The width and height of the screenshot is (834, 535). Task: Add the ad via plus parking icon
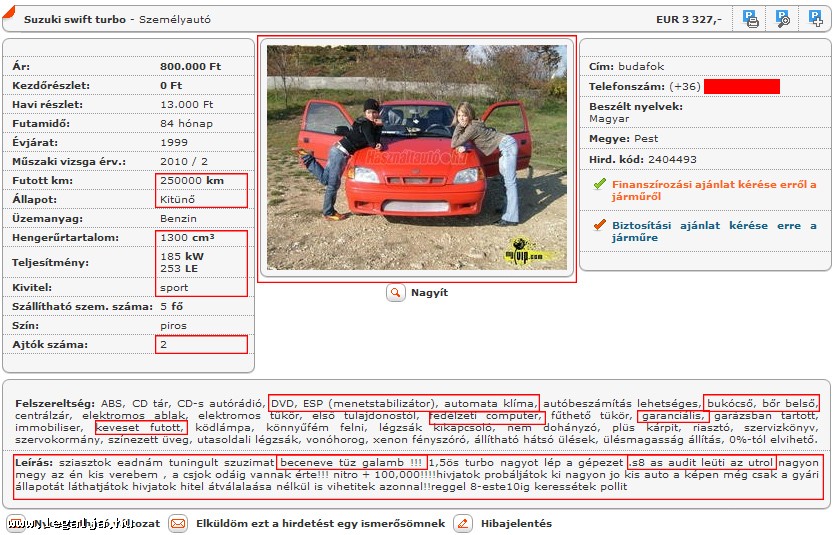815,19
